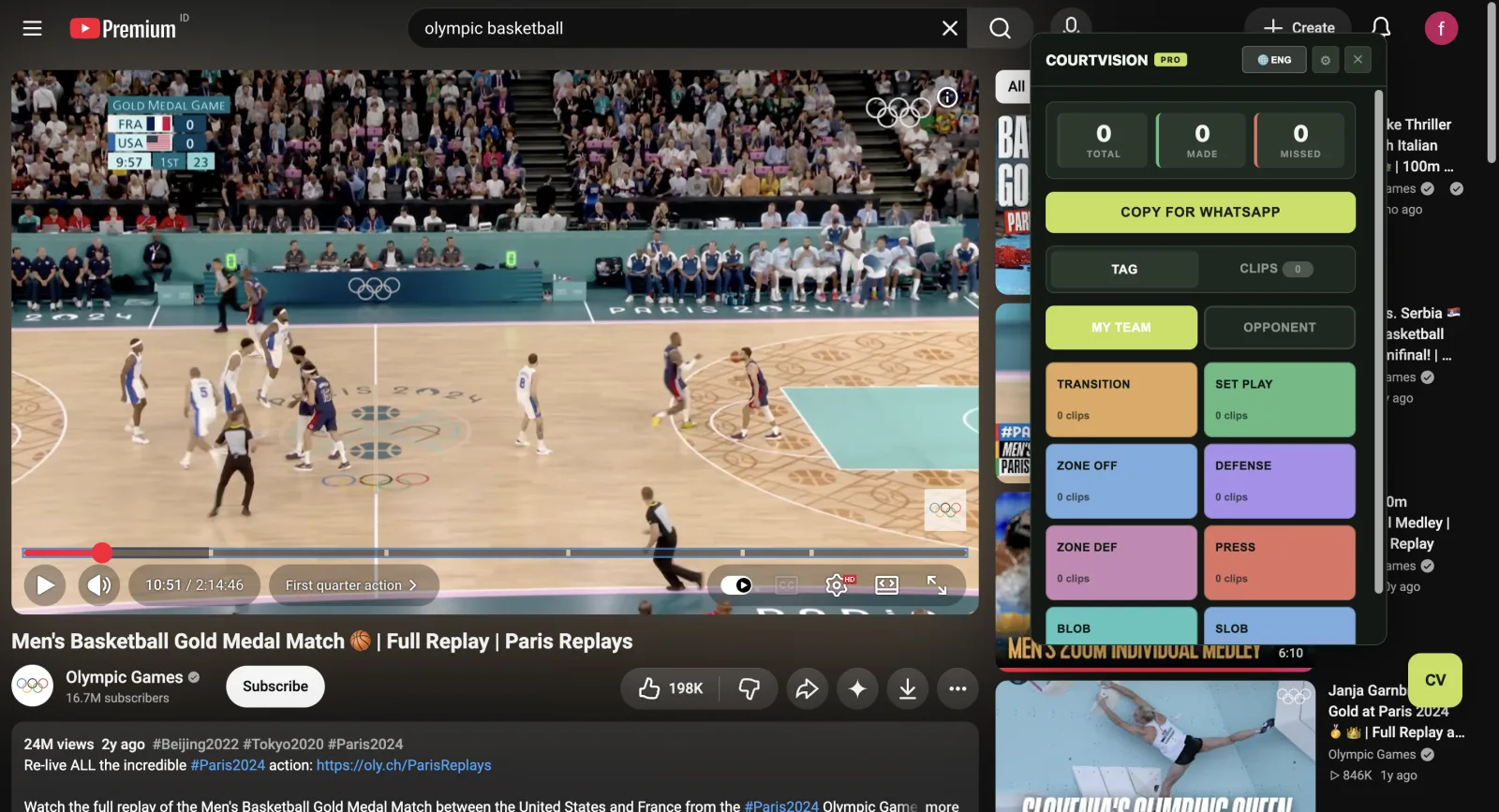Close the CourtVision panel
The image size is (1499, 812).
coord(1358,60)
